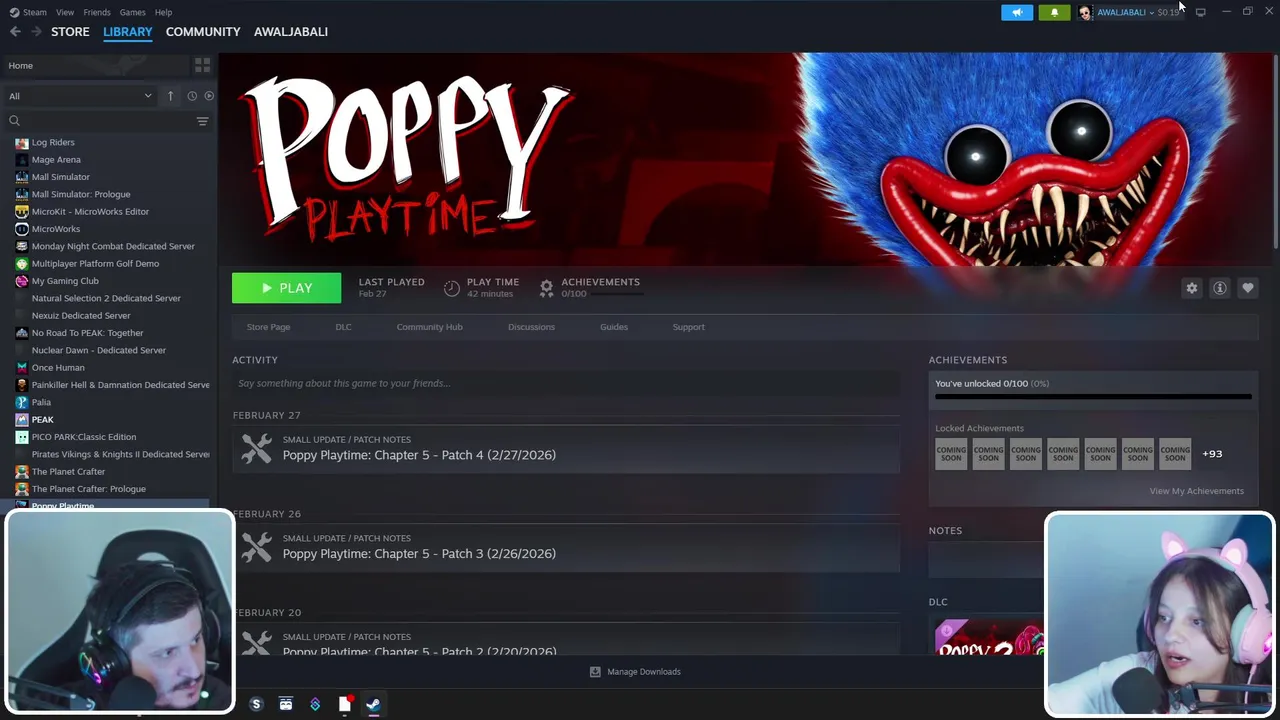This screenshot has height=720, width=1280.
Task: Click the library search magnifier icon
Action: (x=14, y=121)
